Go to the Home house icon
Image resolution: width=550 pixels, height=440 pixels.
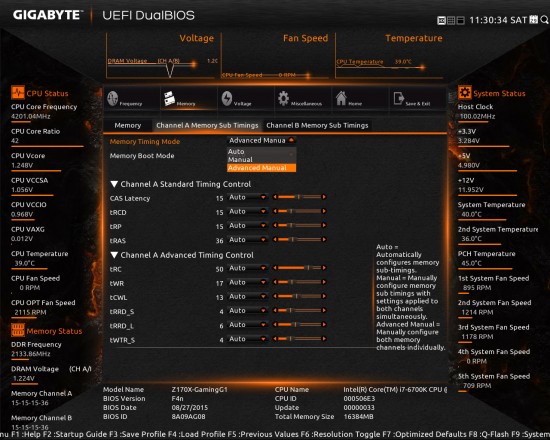pos(341,98)
